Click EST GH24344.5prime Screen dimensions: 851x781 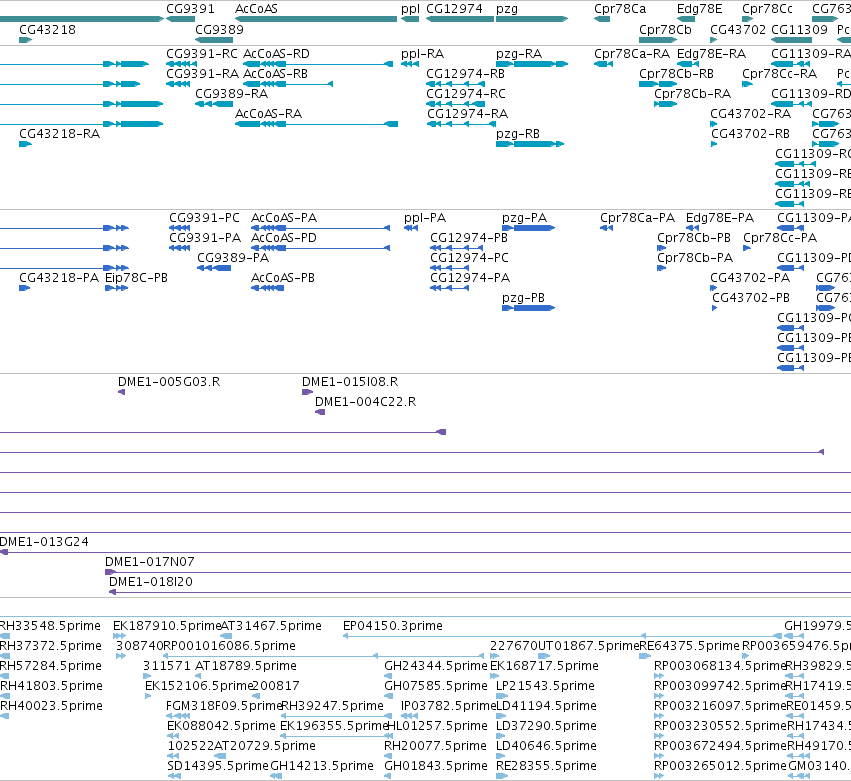tap(436, 666)
